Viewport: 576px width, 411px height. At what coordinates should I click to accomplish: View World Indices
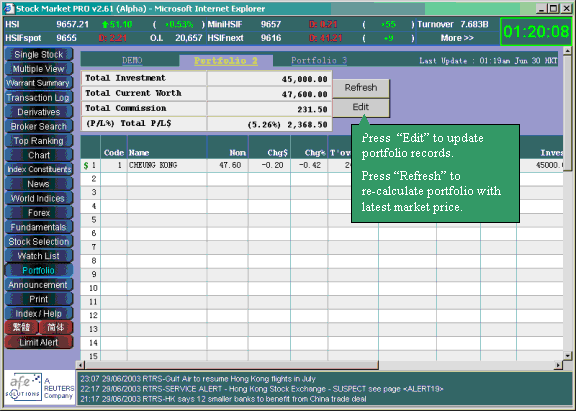click(x=39, y=198)
